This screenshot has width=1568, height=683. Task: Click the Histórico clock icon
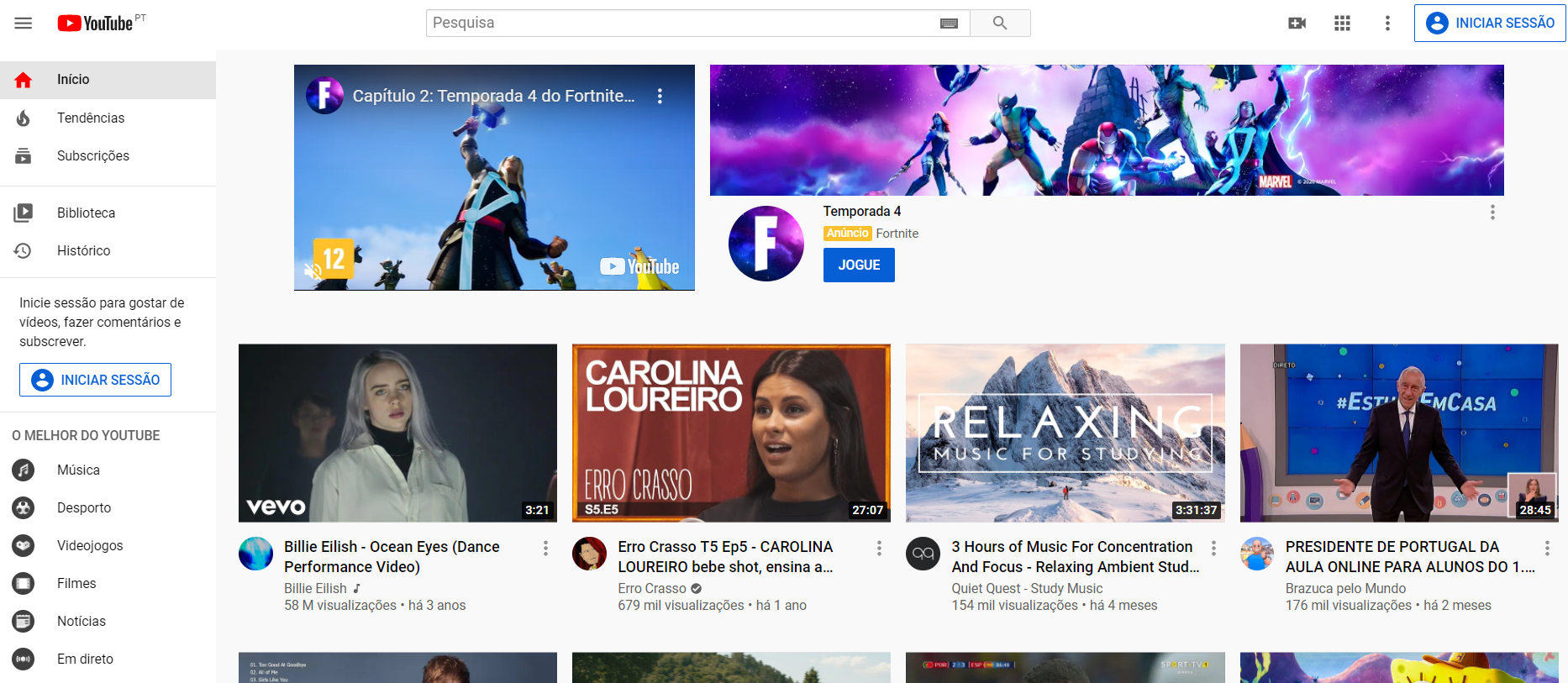point(24,250)
